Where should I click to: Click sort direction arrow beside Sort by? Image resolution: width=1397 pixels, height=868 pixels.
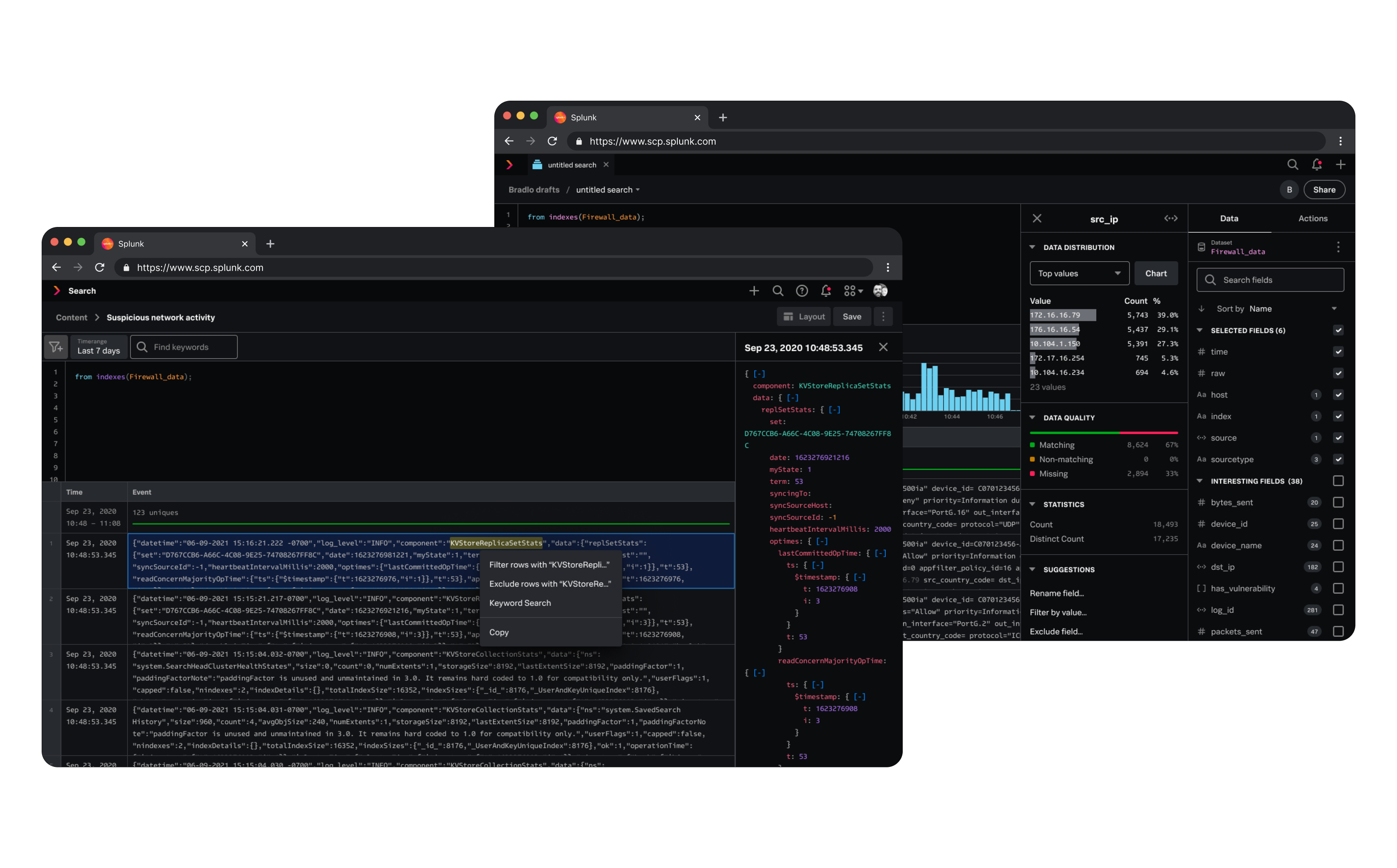[x=1201, y=309]
